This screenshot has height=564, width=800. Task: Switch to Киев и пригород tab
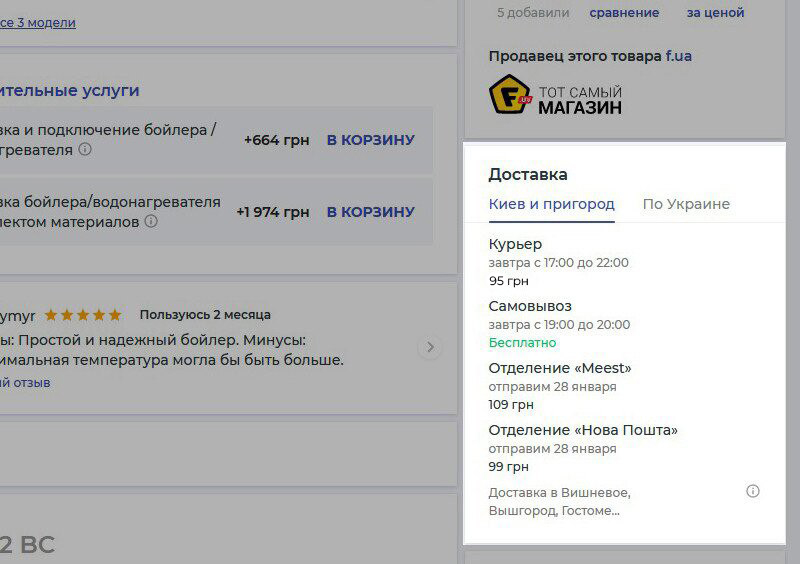(x=552, y=204)
